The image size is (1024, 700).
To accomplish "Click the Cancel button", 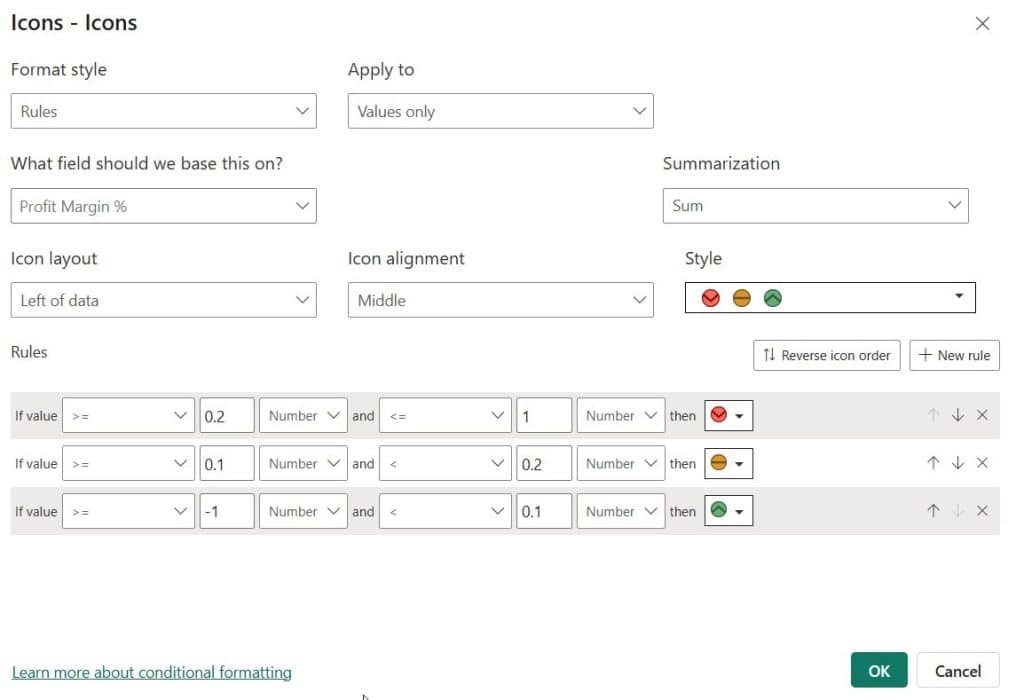I will pyautogui.click(x=957, y=670).
